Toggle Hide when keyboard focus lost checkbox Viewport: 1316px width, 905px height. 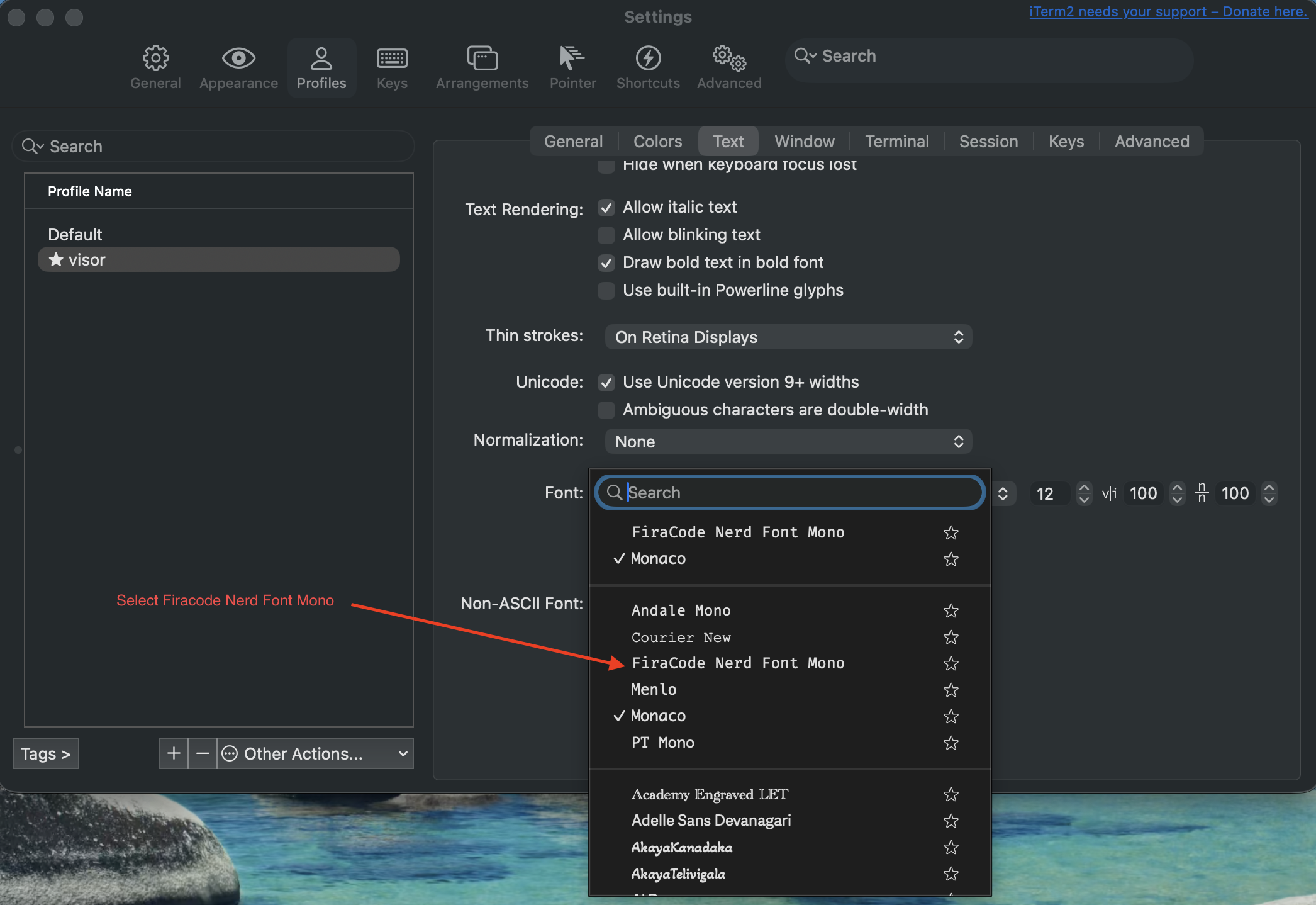coord(606,166)
